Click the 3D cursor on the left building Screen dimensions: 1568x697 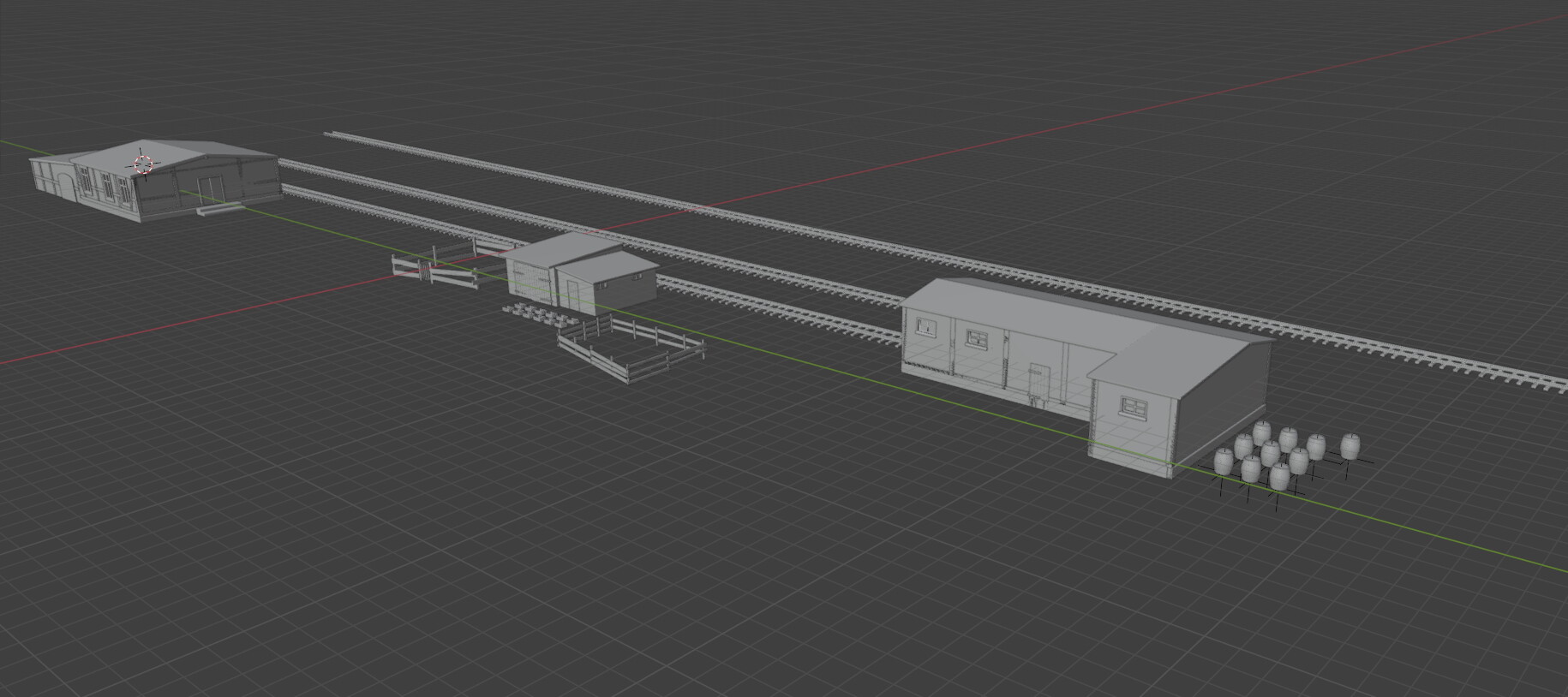tap(143, 164)
